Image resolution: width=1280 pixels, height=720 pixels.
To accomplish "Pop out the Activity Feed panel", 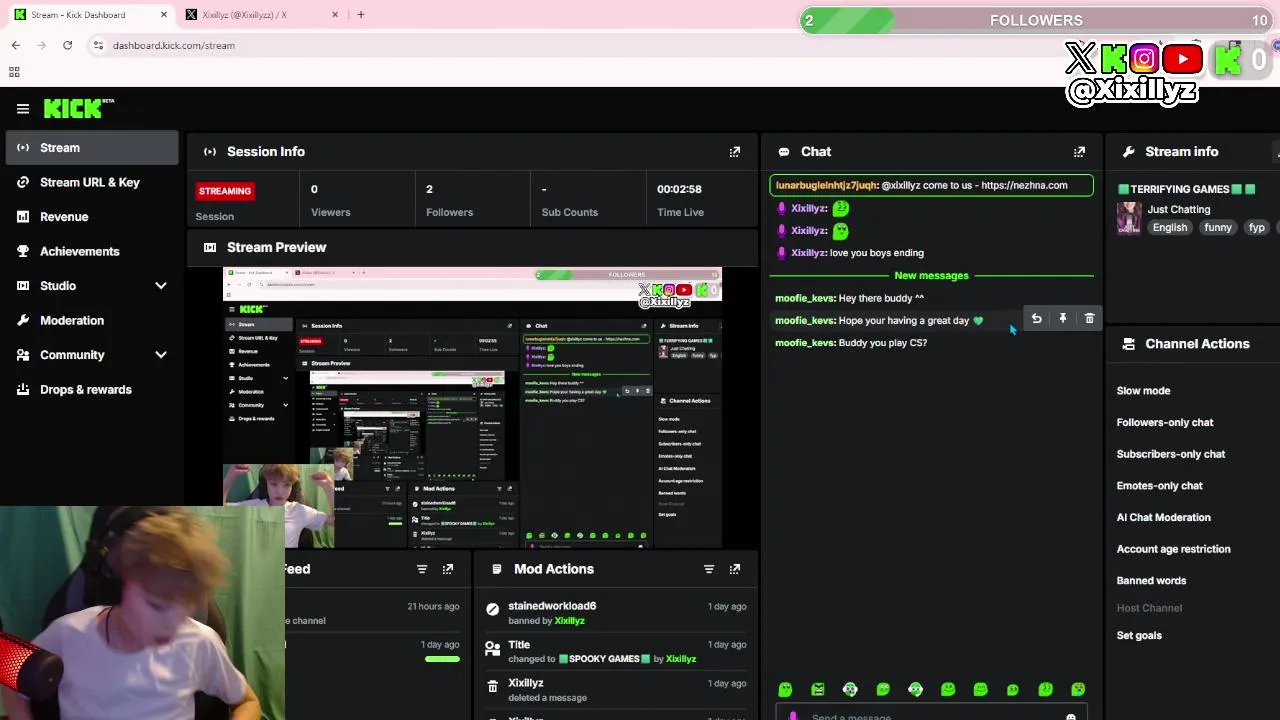I will click(x=448, y=569).
